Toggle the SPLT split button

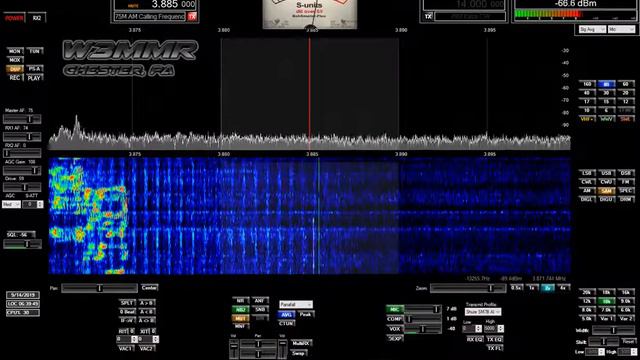[x=127, y=303]
